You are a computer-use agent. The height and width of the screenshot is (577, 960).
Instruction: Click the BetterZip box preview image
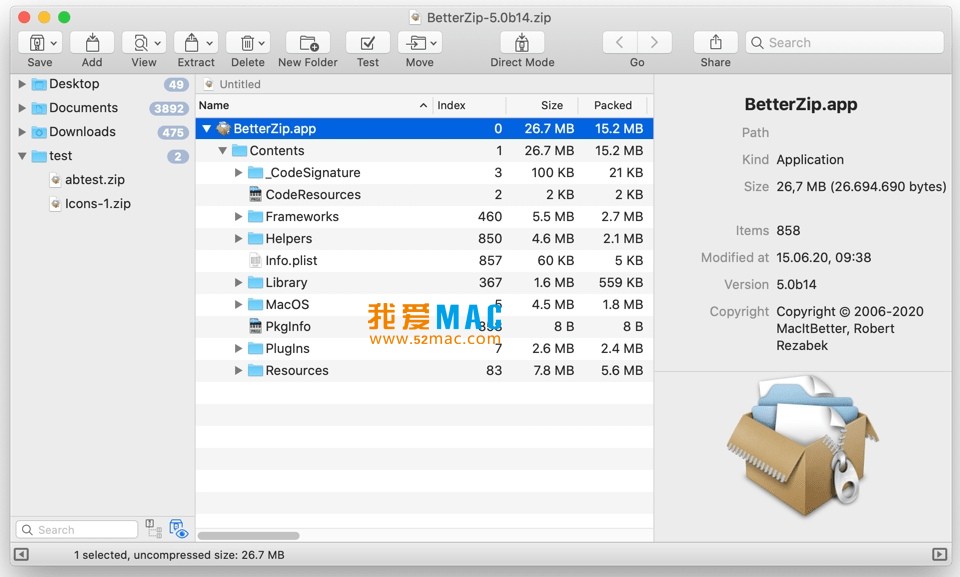pos(803,446)
